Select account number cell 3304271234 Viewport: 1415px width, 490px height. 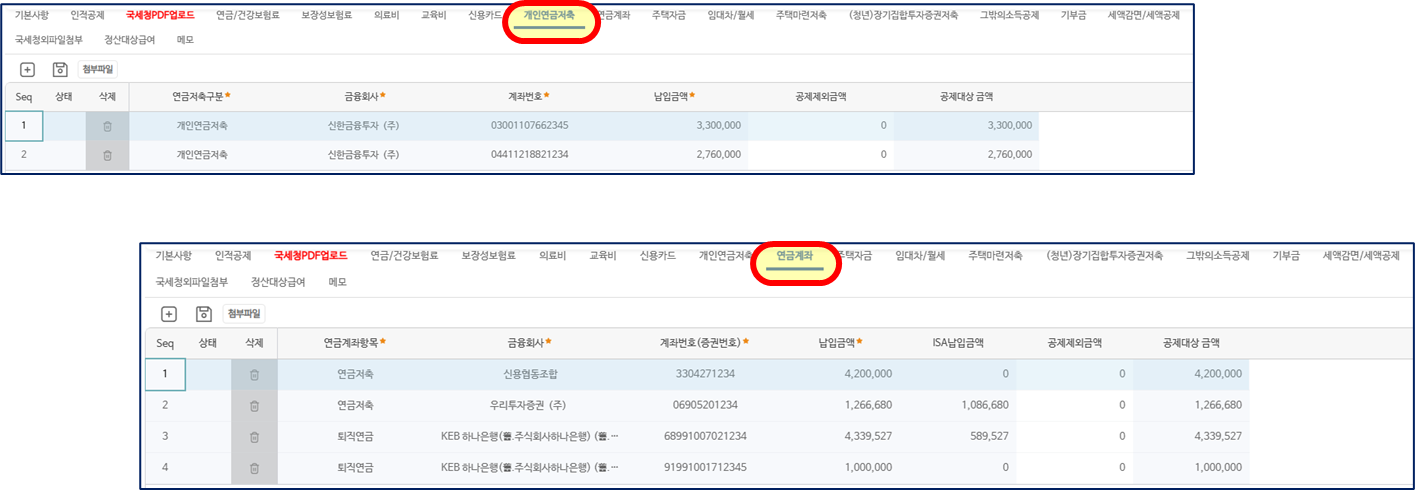tap(704, 374)
